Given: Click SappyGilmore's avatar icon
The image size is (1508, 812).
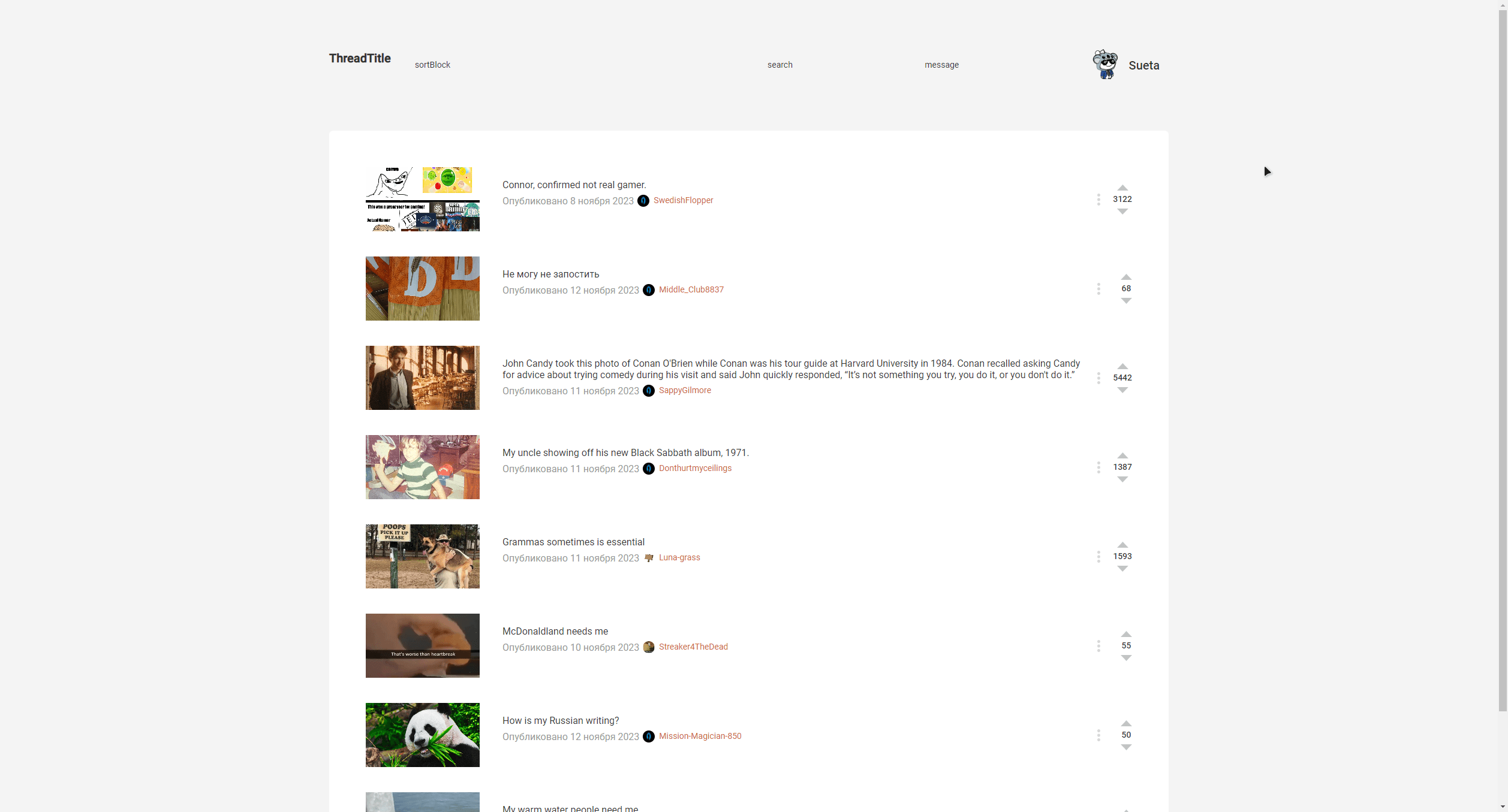Looking at the screenshot, I should (x=649, y=391).
